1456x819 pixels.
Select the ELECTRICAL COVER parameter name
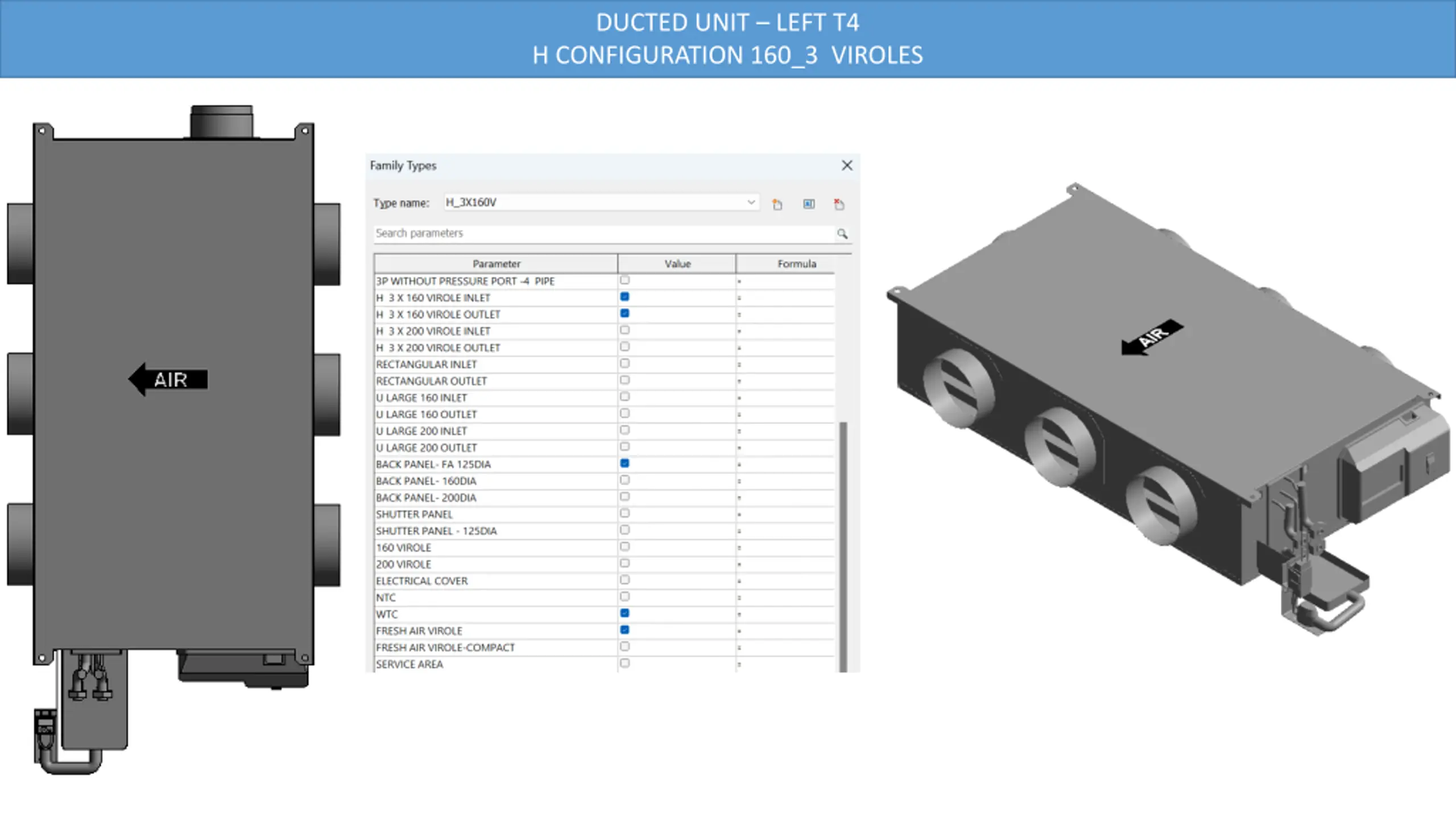click(x=421, y=581)
